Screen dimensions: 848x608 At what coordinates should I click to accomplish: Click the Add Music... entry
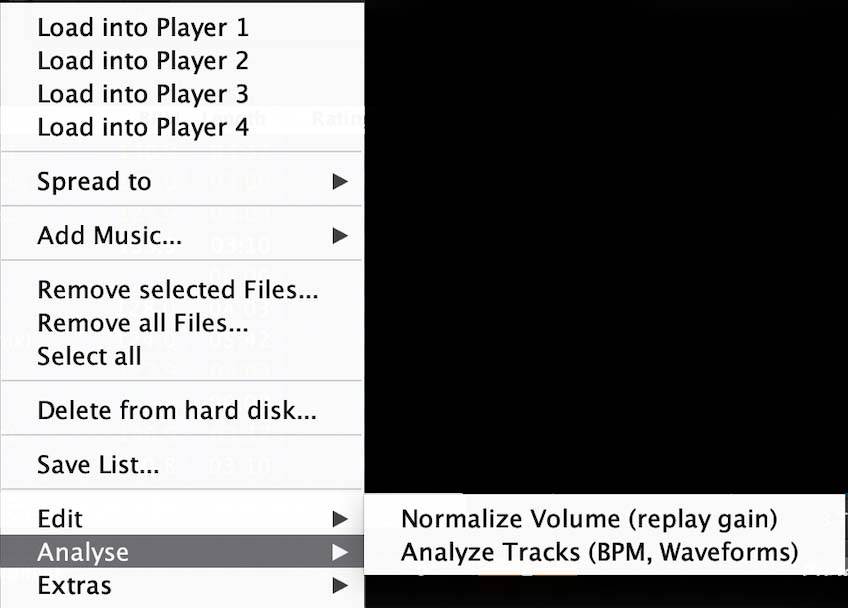pyautogui.click(x=110, y=236)
